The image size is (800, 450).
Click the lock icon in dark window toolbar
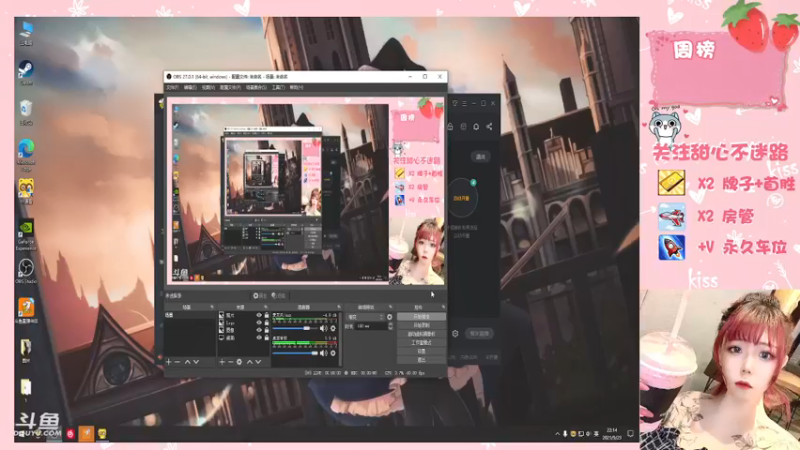[x=451, y=127]
